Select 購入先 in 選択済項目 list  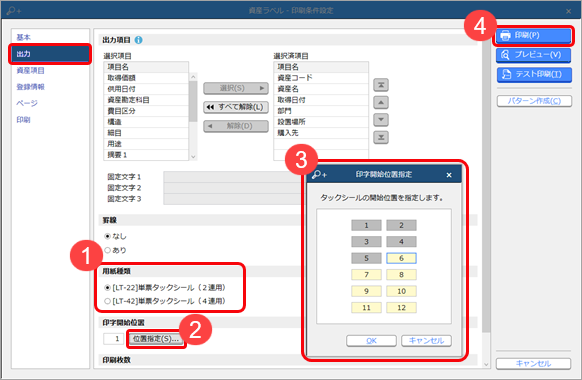point(321,133)
